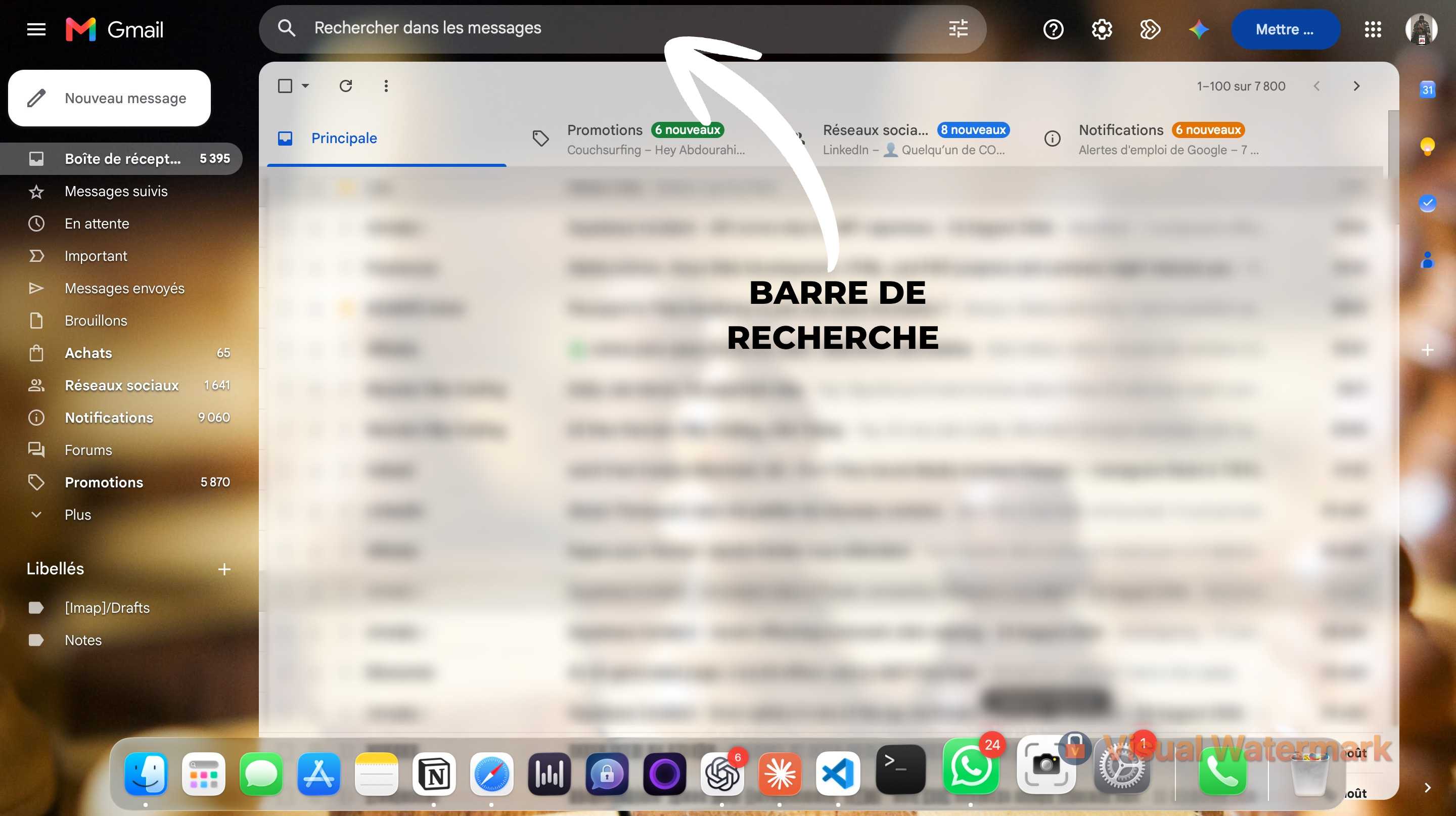
Task: Open search filter options icon
Action: (958, 28)
